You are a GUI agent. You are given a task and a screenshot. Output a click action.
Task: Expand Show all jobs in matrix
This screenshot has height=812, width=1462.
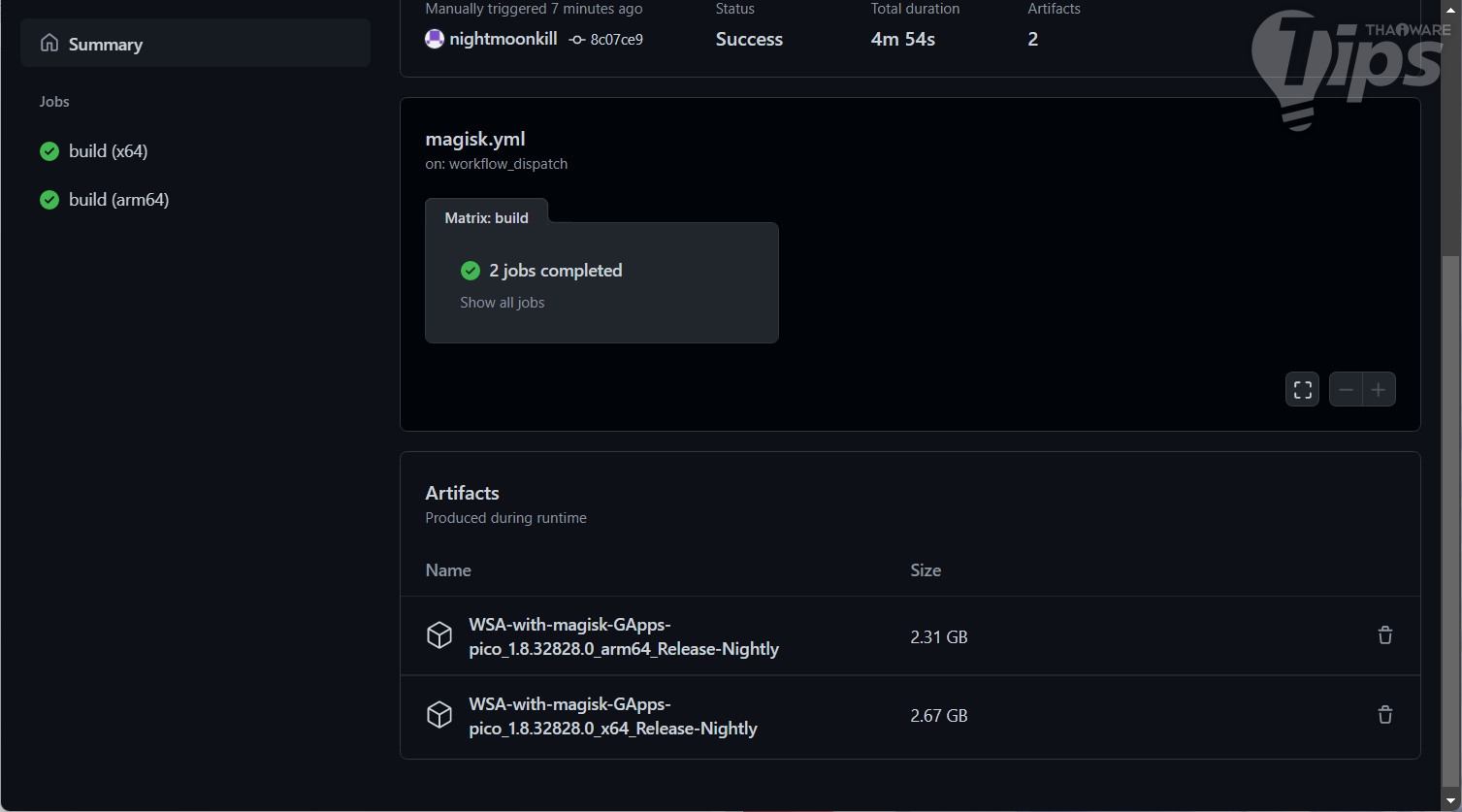[x=502, y=303]
